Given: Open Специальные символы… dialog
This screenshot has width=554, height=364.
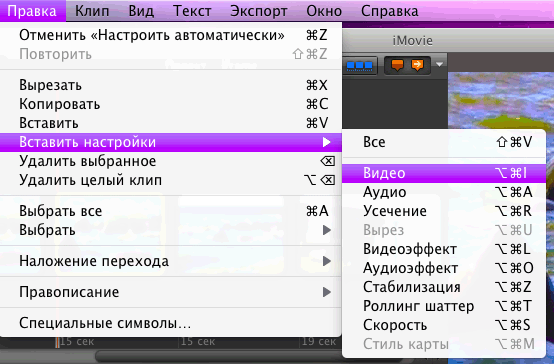Looking at the screenshot, I should click(x=171, y=323).
